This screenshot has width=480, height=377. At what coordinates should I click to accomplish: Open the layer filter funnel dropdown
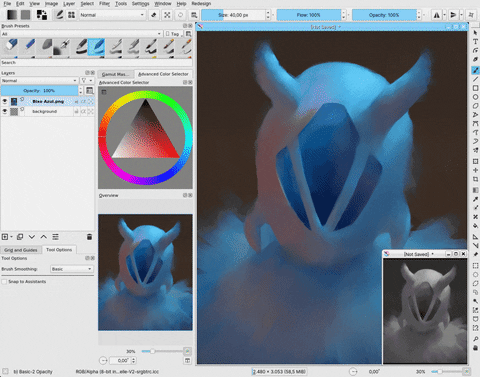(86, 80)
